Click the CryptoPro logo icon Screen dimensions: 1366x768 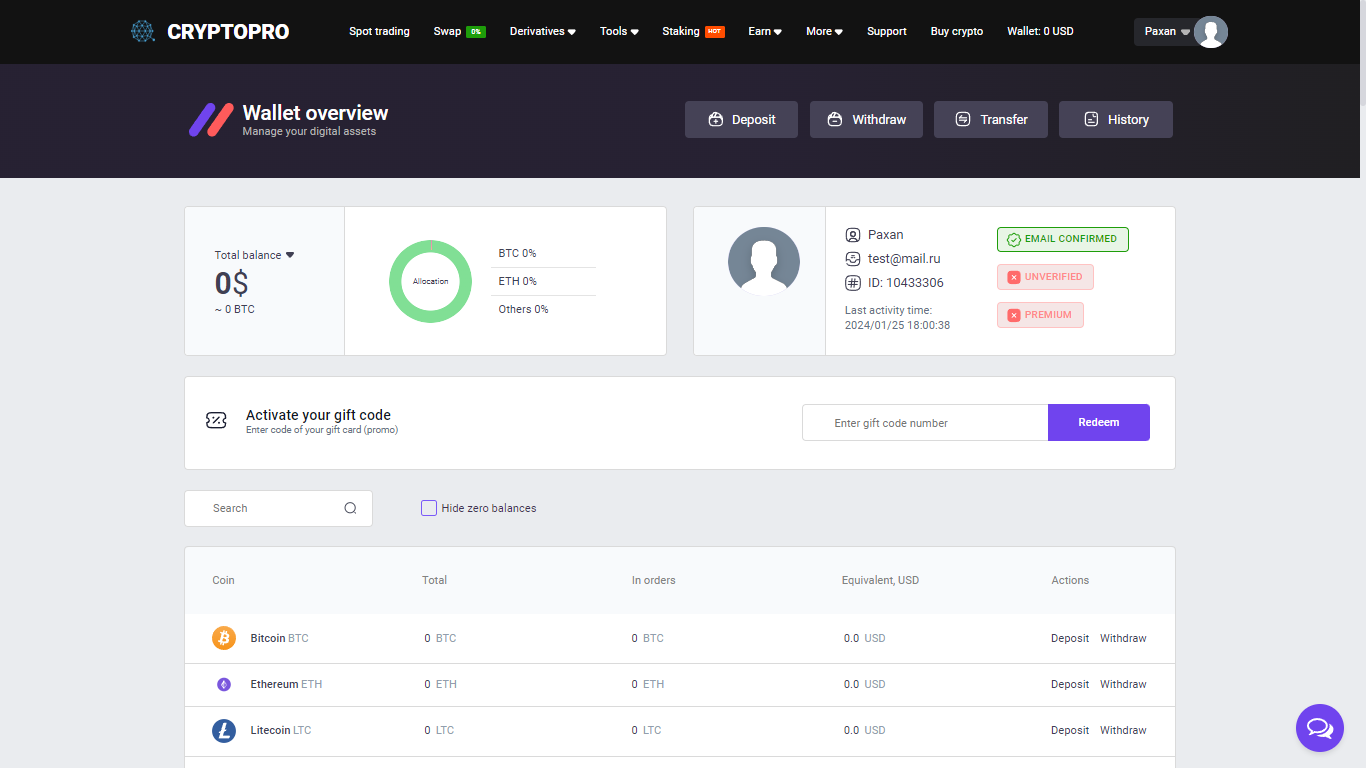pyautogui.click(x=143, y=31)
